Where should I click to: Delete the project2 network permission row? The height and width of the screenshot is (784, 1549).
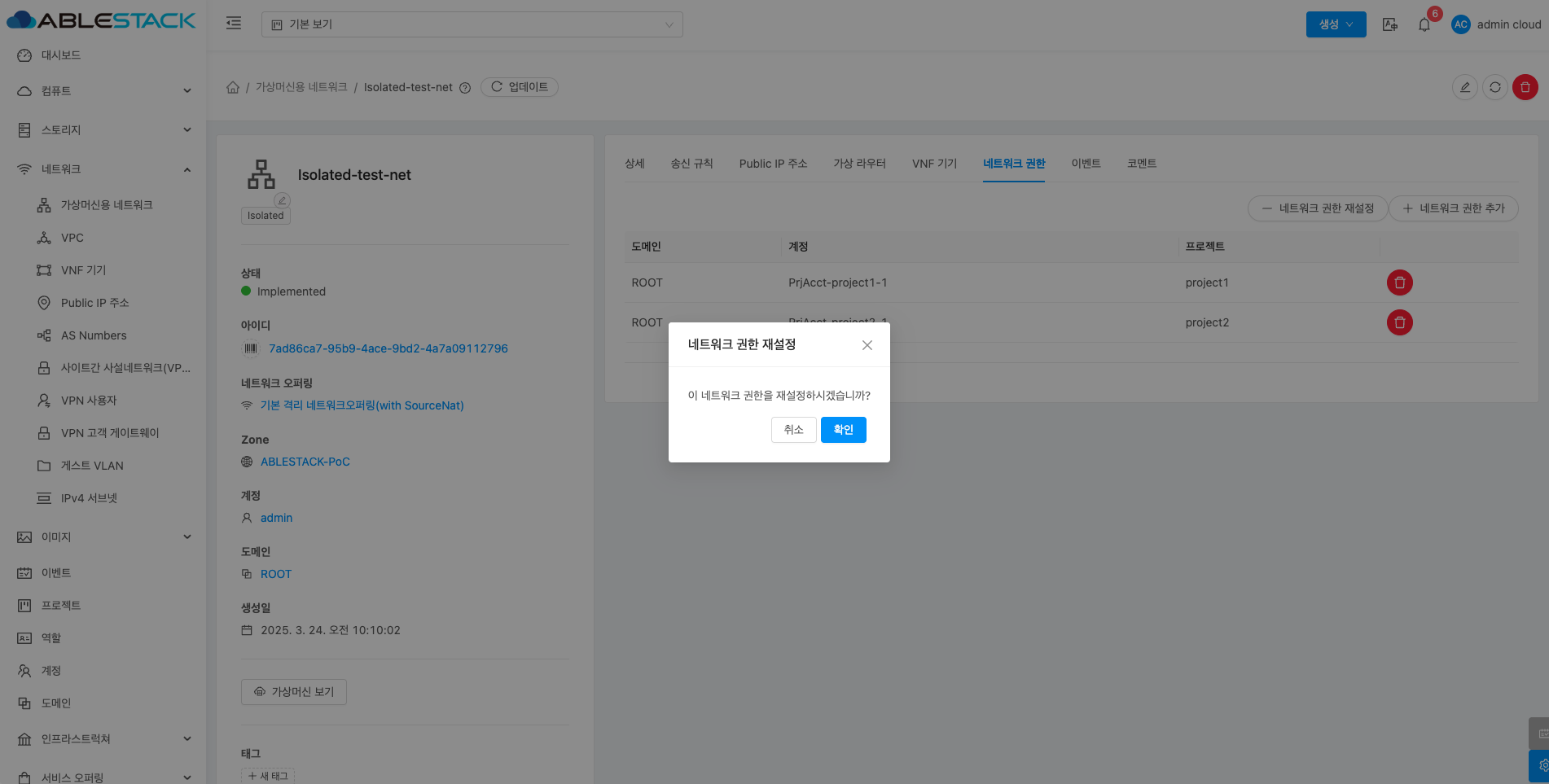[x=1399, y=322]
